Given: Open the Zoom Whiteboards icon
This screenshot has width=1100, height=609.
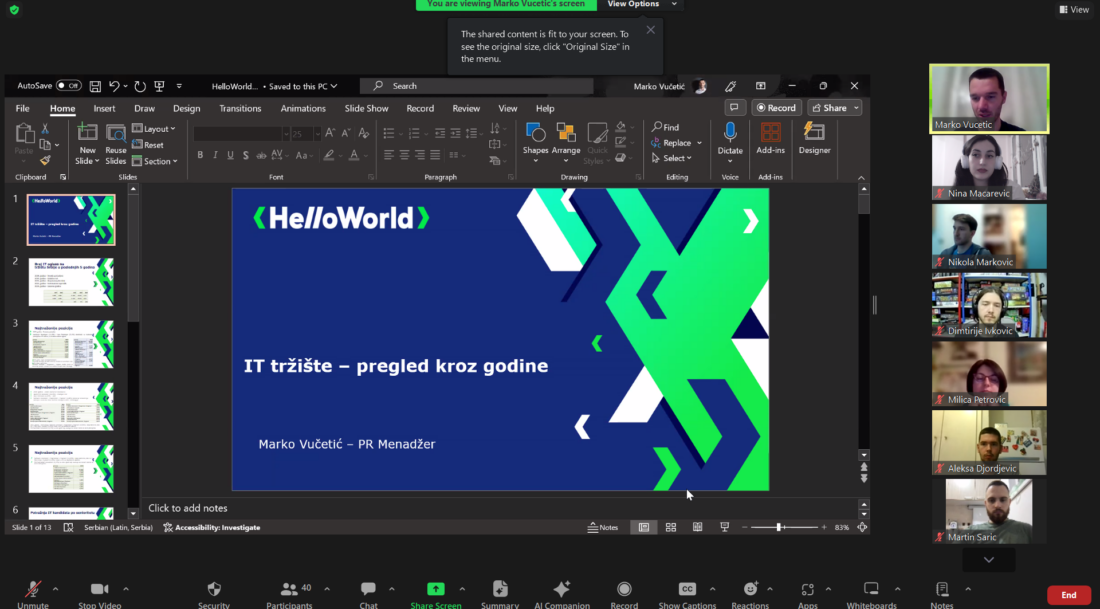Looking at the screenshot, I should point(871,589).
